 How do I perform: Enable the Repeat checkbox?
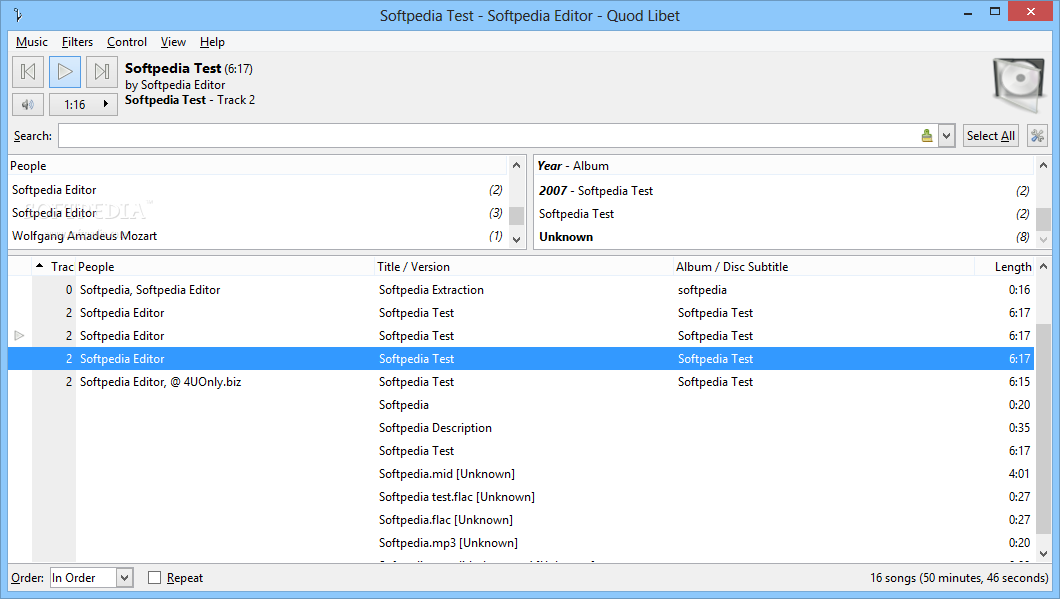[155, 578]
